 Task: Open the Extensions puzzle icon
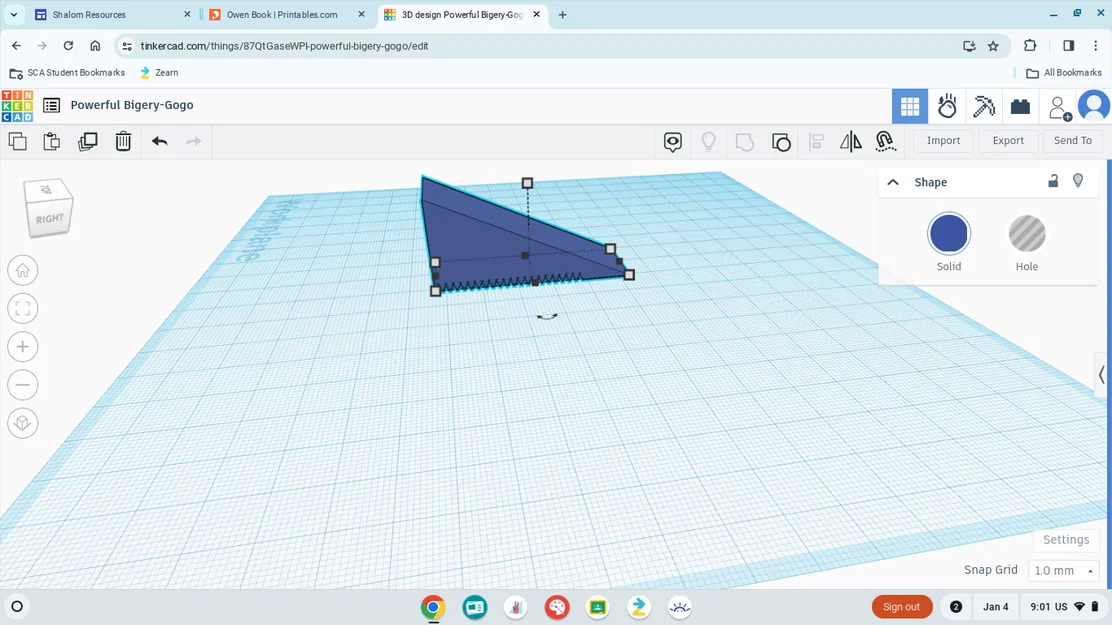[1030, 45]
